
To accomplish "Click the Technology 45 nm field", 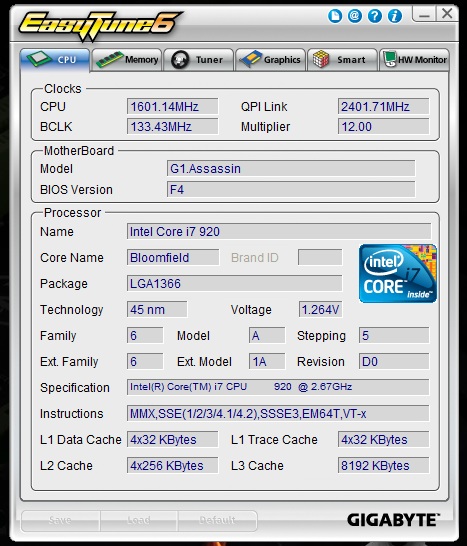I will click(157, 310).
